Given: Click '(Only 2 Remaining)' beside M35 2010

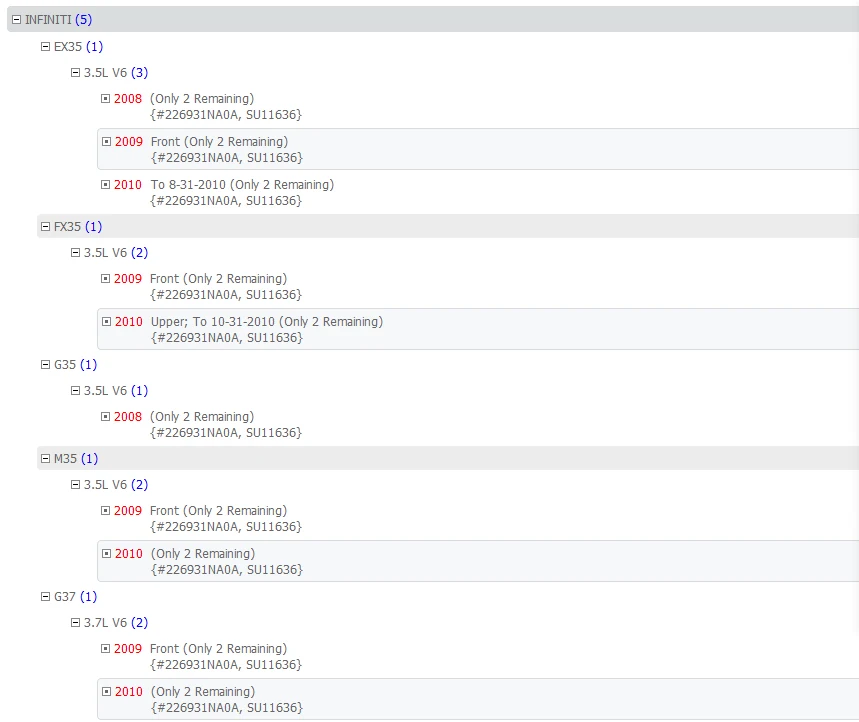Looking at the screenshot, I should (x=203, y=554).
